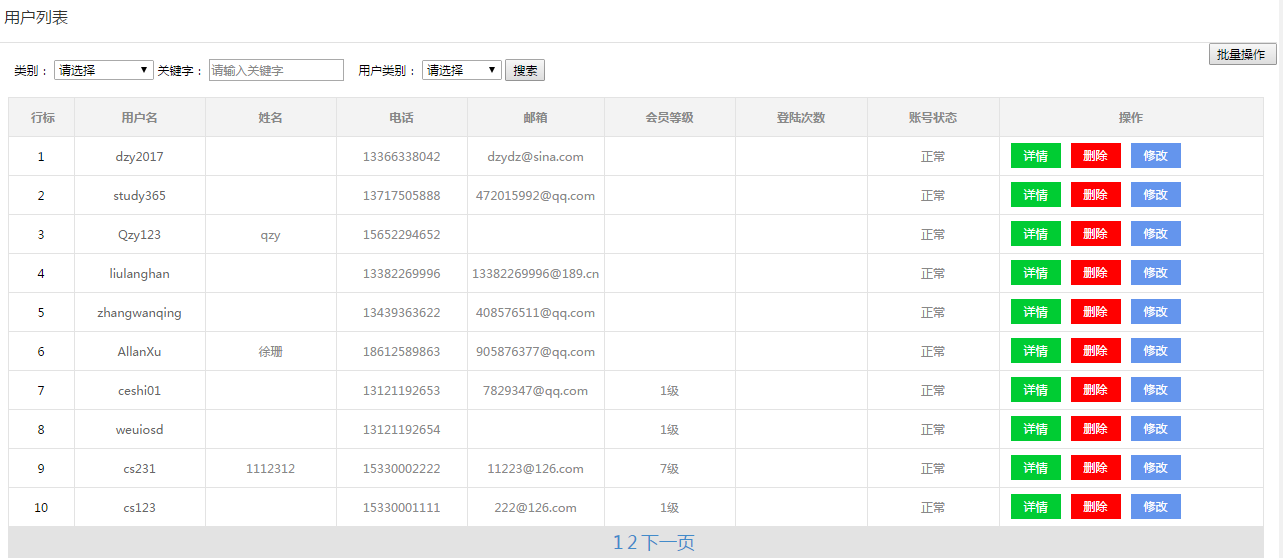The width and height of the screenshot is (1283, 558).
Task: Click 删除 in AllanXu row
Action: point(1096,351)
